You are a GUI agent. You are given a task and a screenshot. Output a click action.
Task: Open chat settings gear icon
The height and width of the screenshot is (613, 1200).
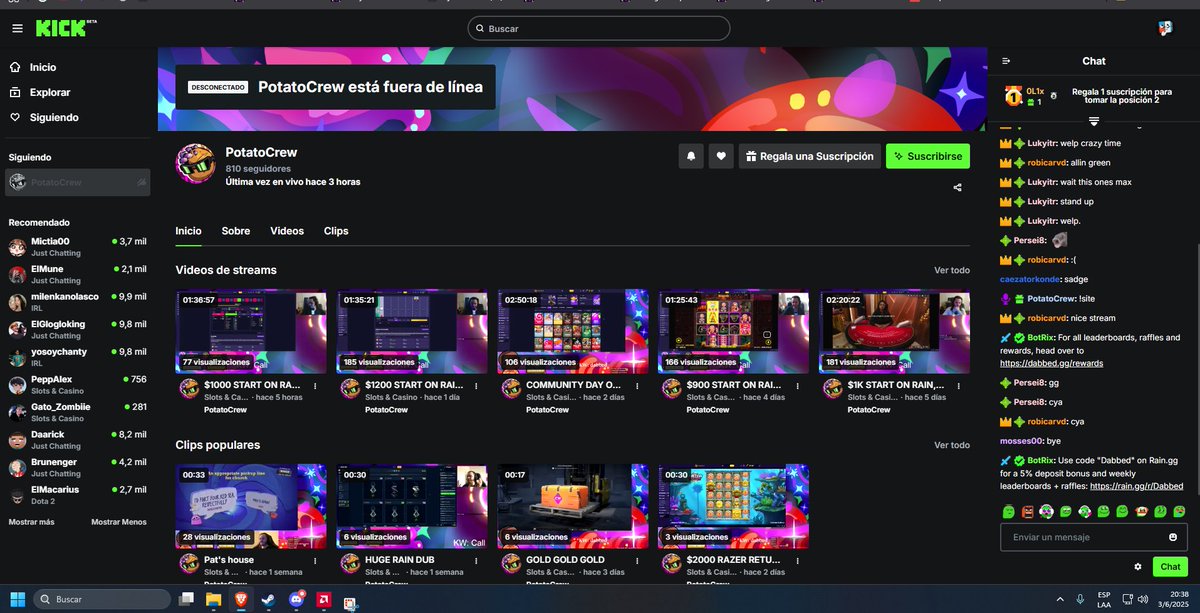(x=1138, y=567)
